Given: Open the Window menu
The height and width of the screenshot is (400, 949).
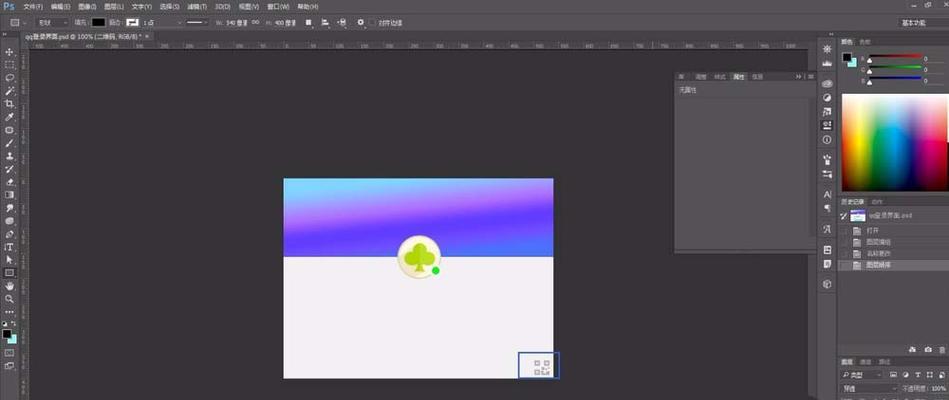Looking at the screenshot, I should (278, 7).
